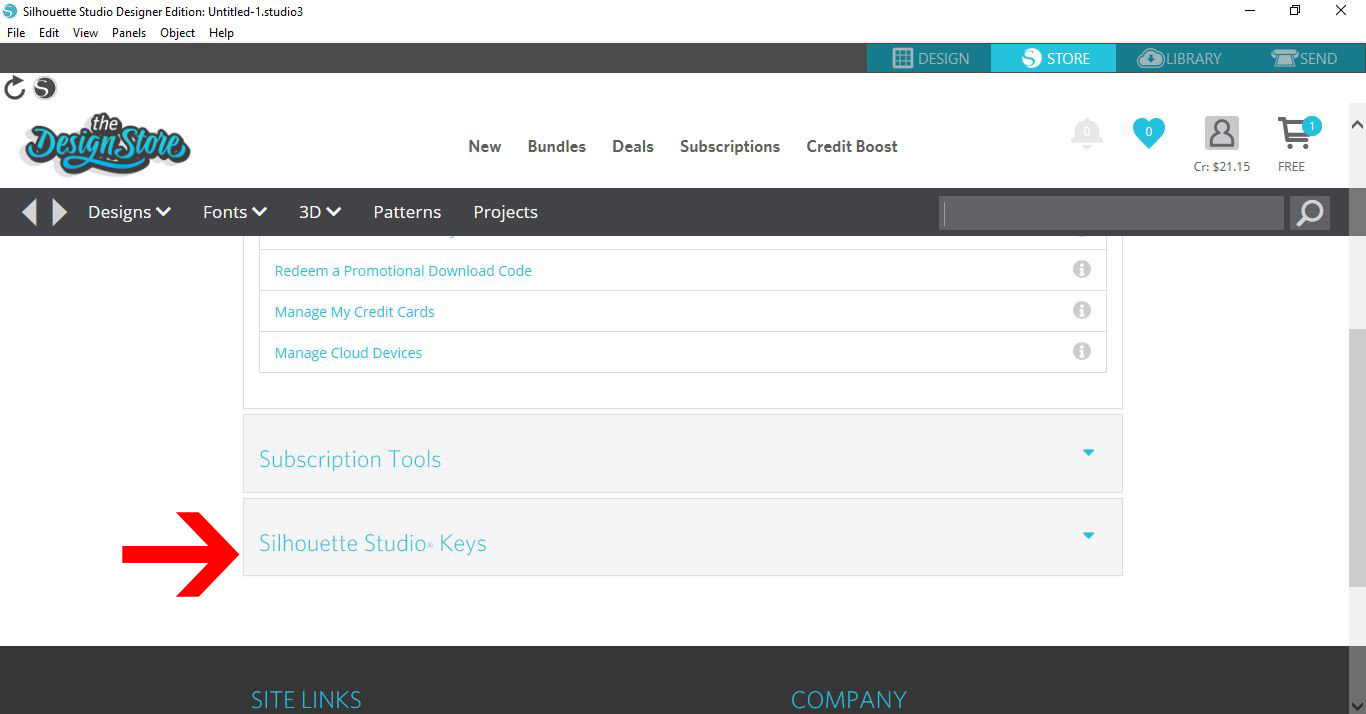Open the wishlist heart icon
Viewport: 1366px width, 714px height.
click(1148, 133)
